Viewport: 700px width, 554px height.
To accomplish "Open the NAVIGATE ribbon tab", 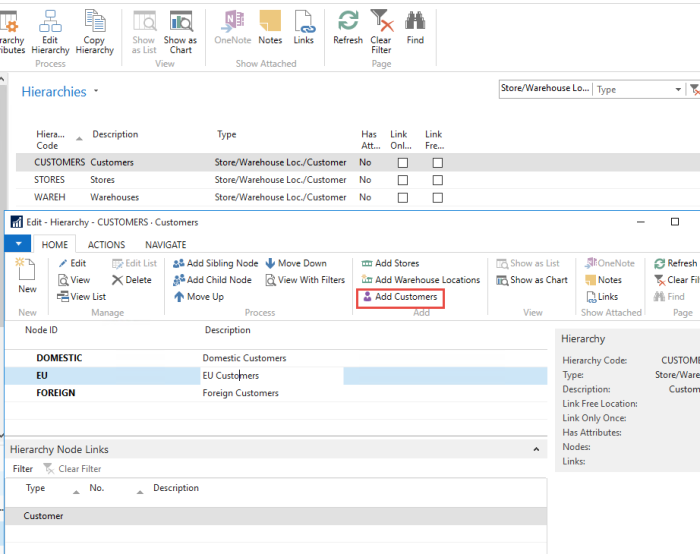I will [x=165, y=245].
